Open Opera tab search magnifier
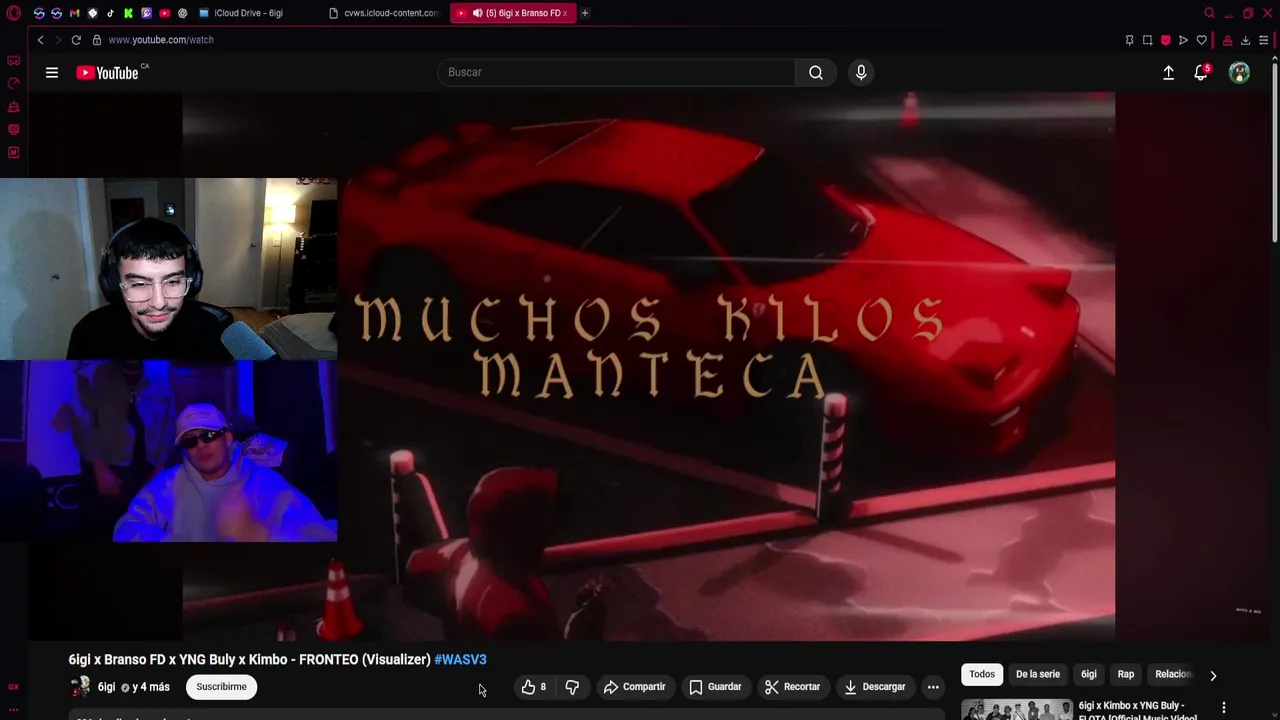The height and width of the screenshot is (720, 1280). point(1210,13)
